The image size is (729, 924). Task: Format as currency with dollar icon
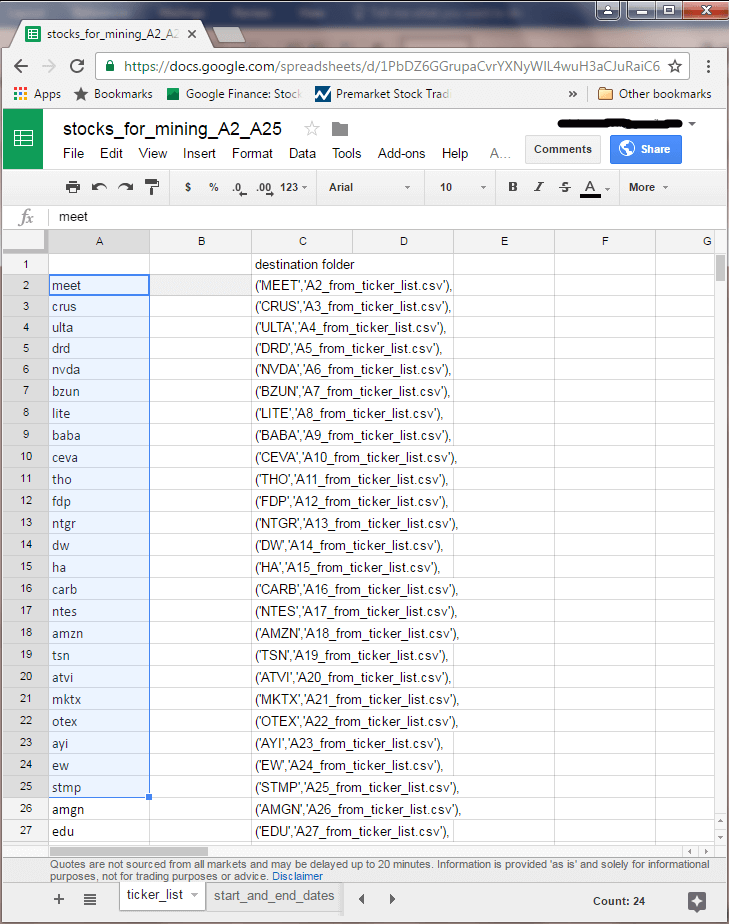point(188,187)
